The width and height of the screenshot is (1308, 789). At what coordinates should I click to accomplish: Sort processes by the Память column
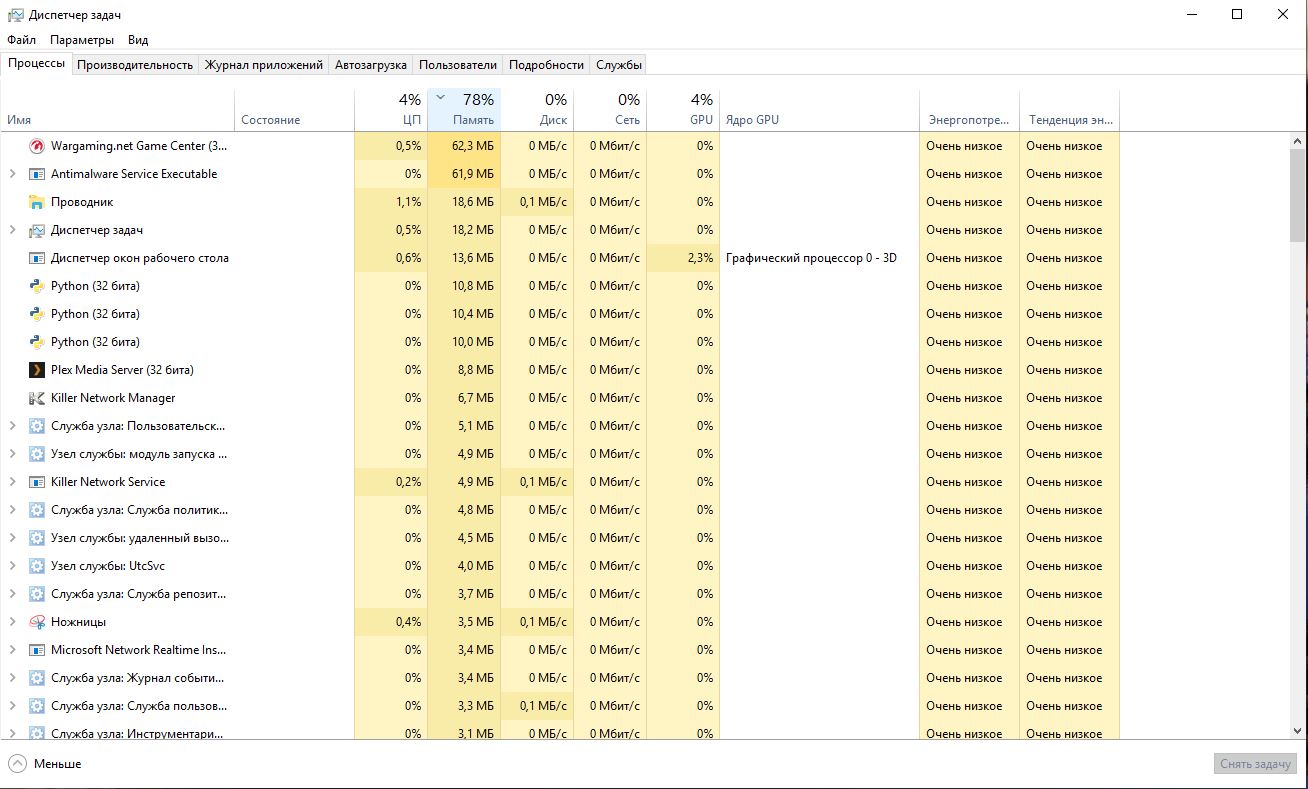[x=473, y=110]
